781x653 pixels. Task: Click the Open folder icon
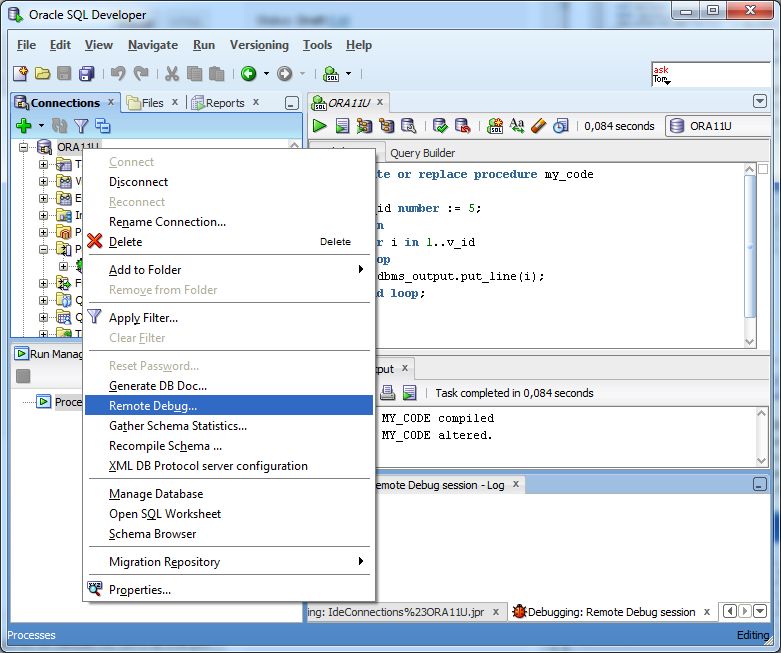click(42, 74)
